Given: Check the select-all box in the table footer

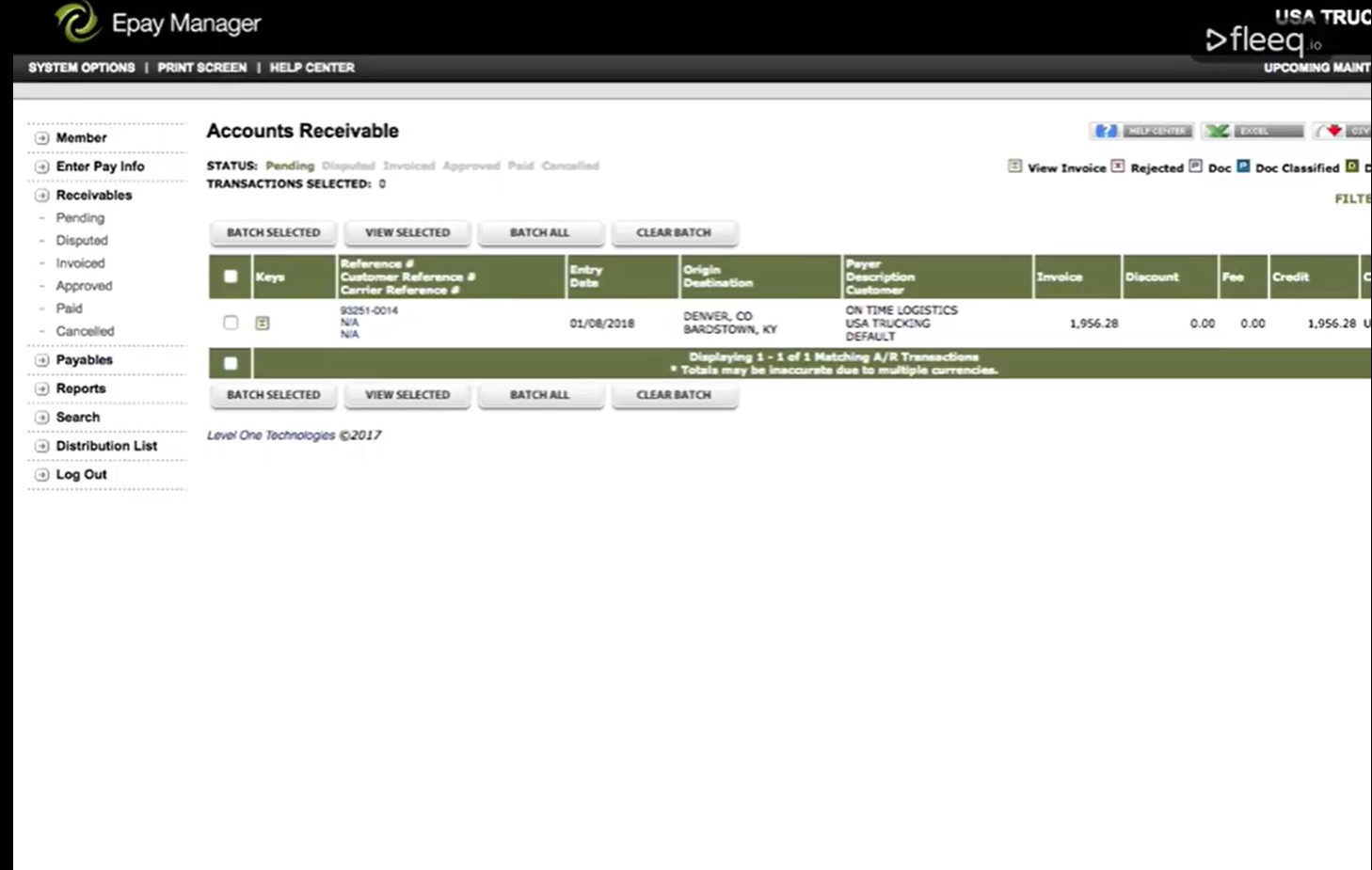Looking at the screenshot, I should [231, 363].
